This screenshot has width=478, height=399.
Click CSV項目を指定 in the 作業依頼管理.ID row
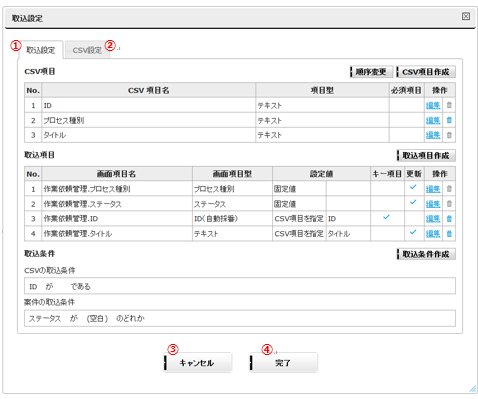pyautogui.click(x=299, y=219)
